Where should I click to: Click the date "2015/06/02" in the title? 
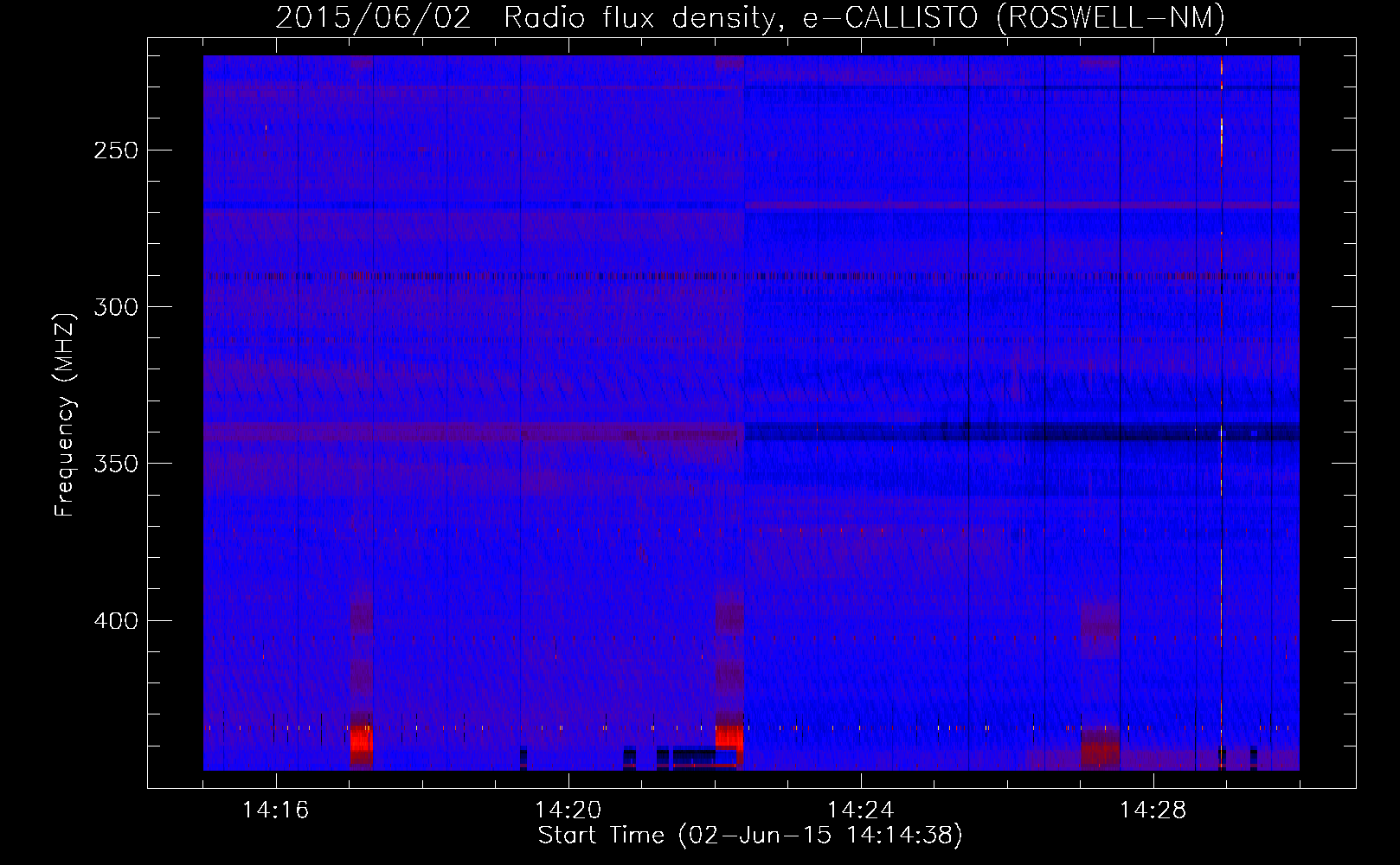(374, 17)
